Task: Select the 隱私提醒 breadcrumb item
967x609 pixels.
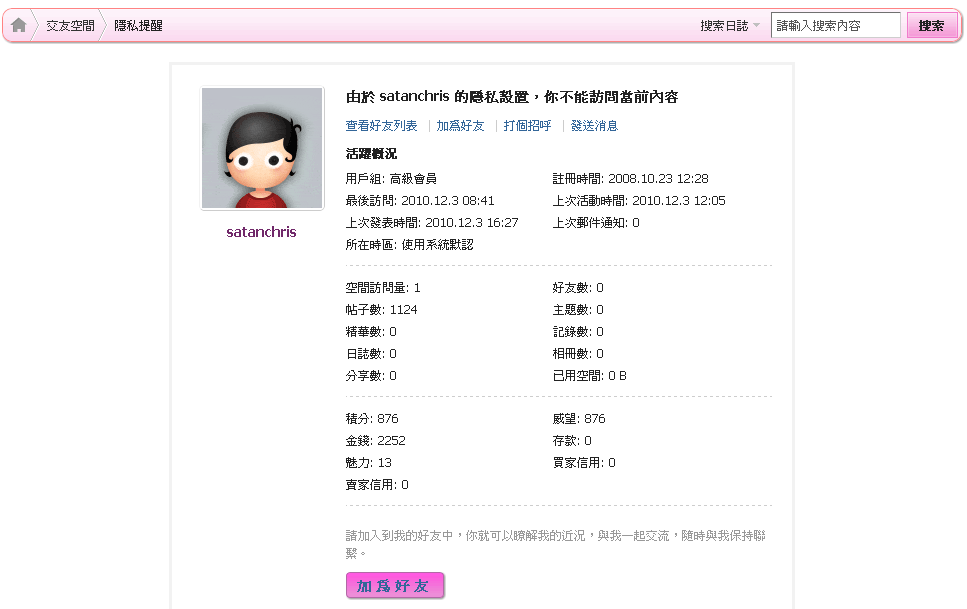Action: (138, 26)
